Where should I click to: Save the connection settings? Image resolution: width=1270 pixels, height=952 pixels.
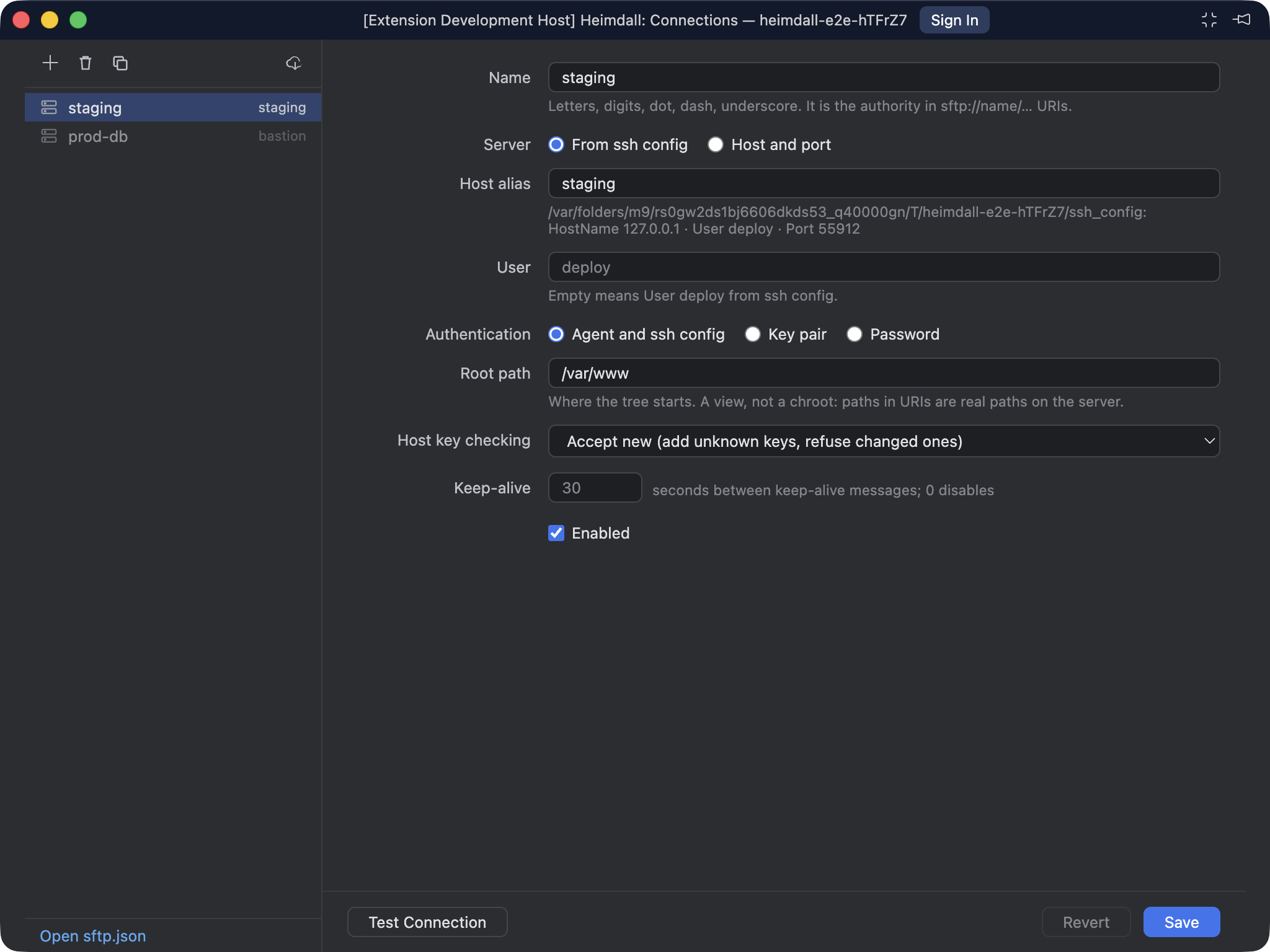(x=1182, y=922)
